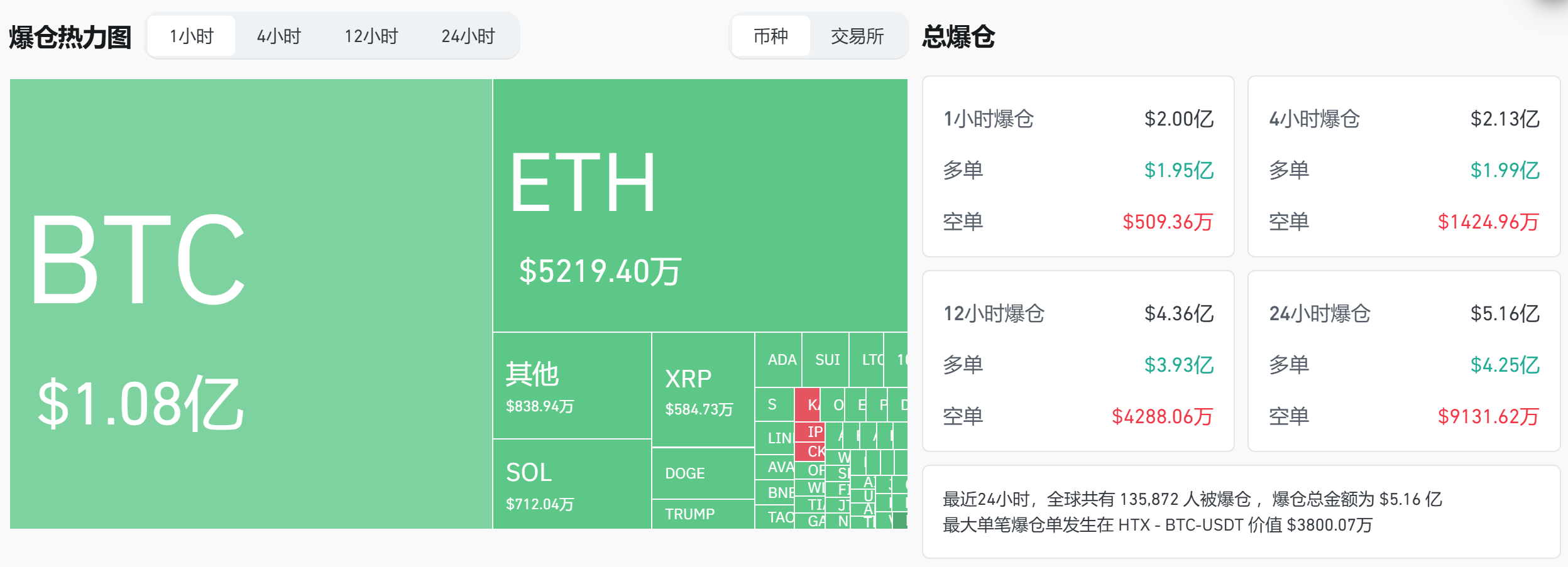Select the LINK tile

click(774, 438)
